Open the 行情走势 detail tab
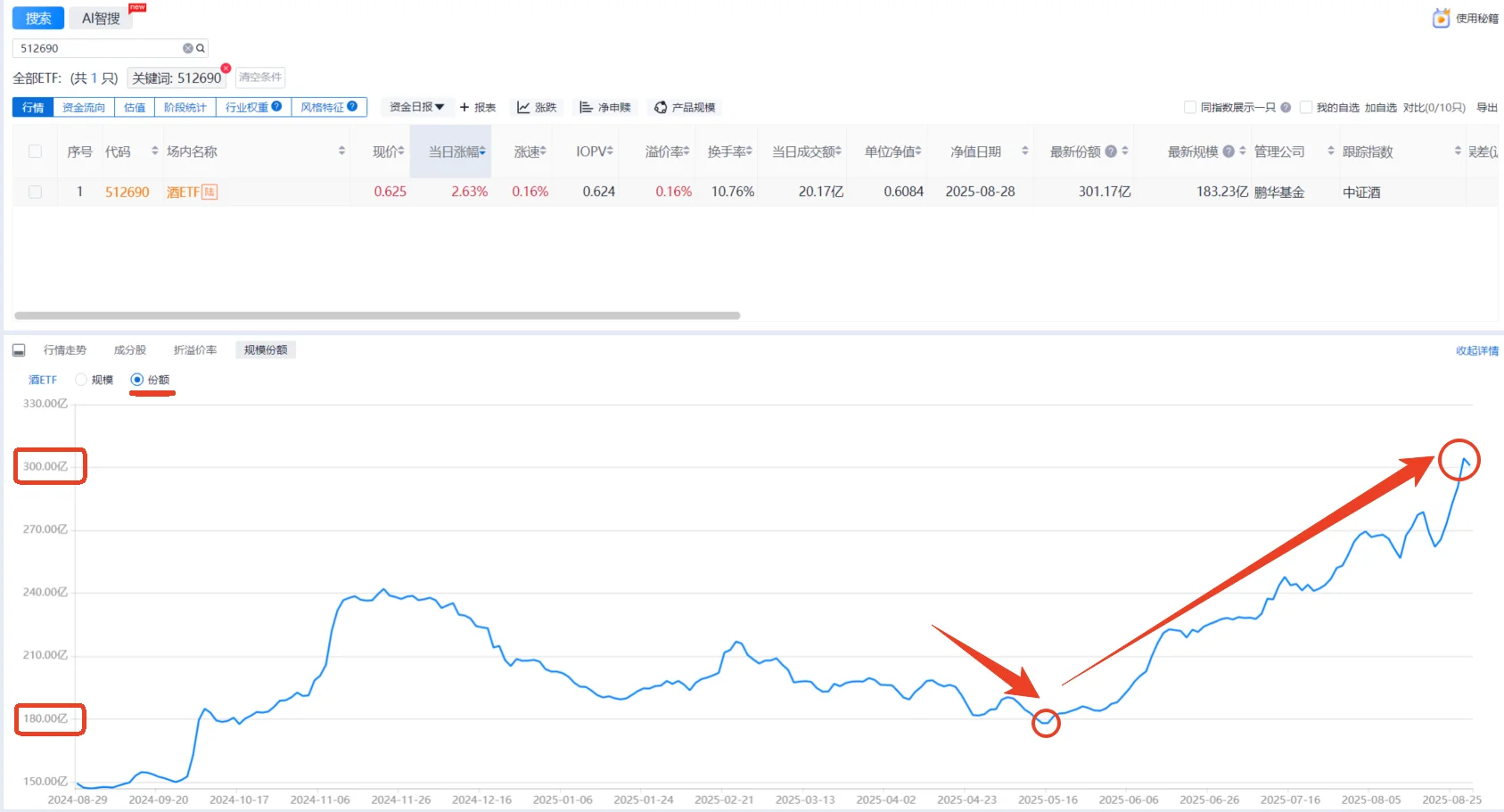This screenshot has width=1504, height=812. tap(65, 350)
